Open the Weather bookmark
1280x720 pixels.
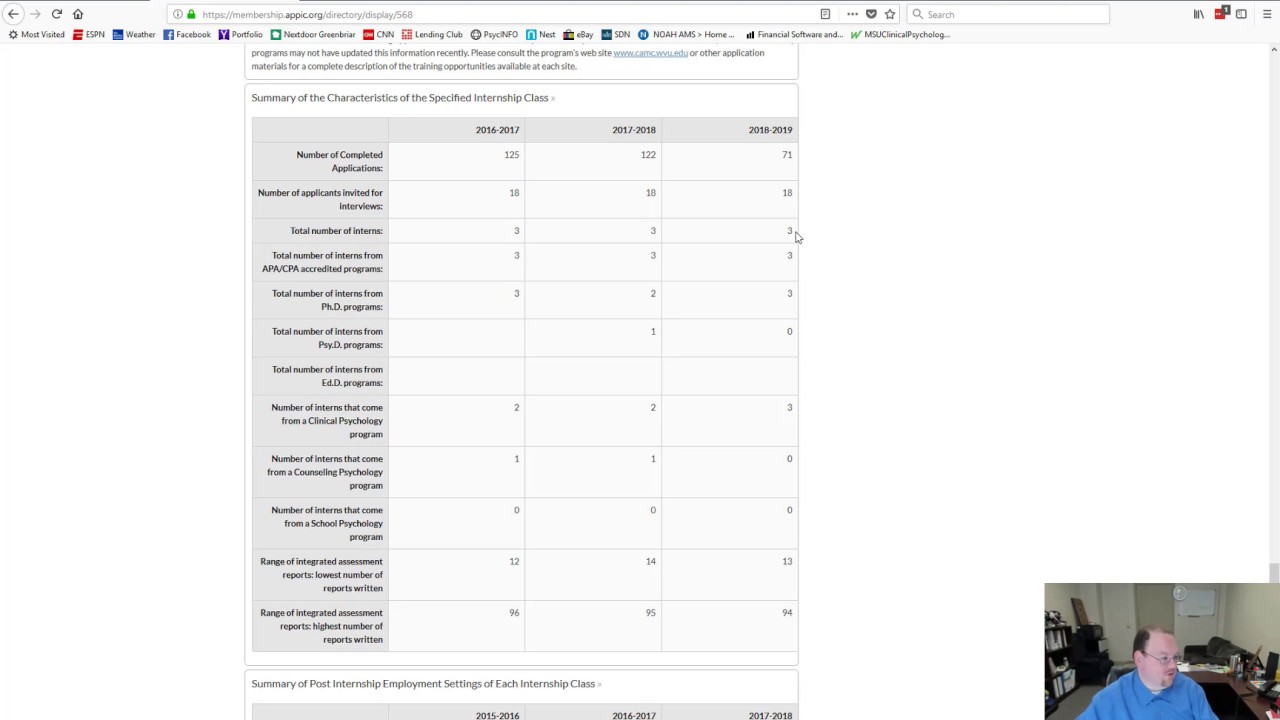pos(134,34)
